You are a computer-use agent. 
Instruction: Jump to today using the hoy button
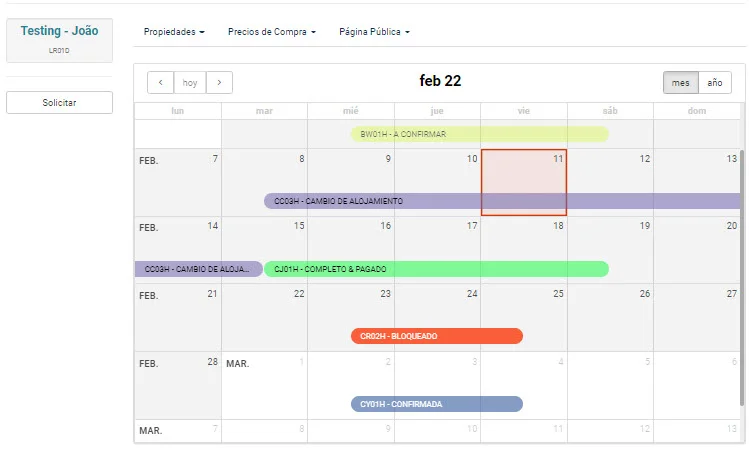pyautogui.click(x=190, y=83)
